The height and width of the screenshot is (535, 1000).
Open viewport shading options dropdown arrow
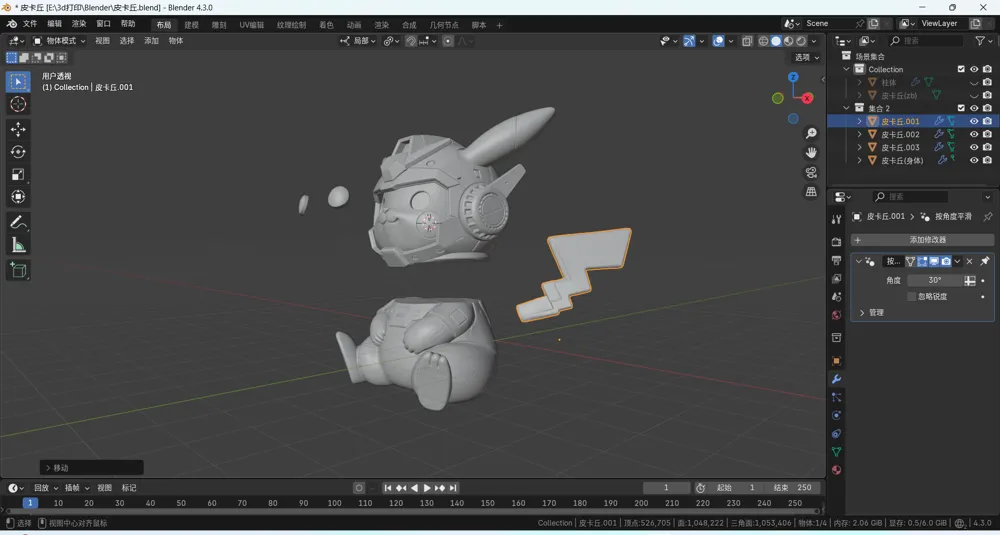pyautogui.click(x=814, y=41)
